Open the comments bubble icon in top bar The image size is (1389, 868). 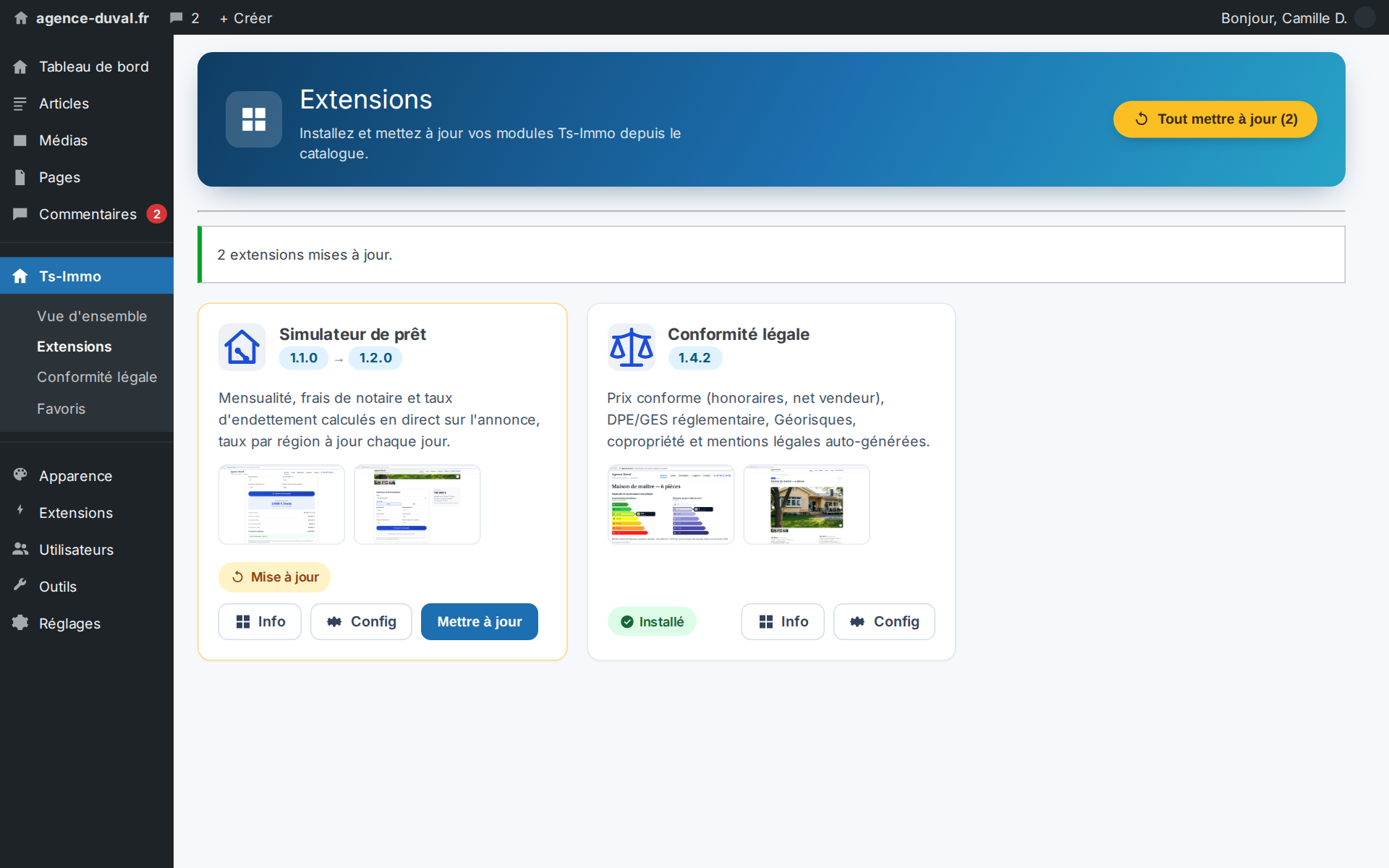[x=176, y=18]
